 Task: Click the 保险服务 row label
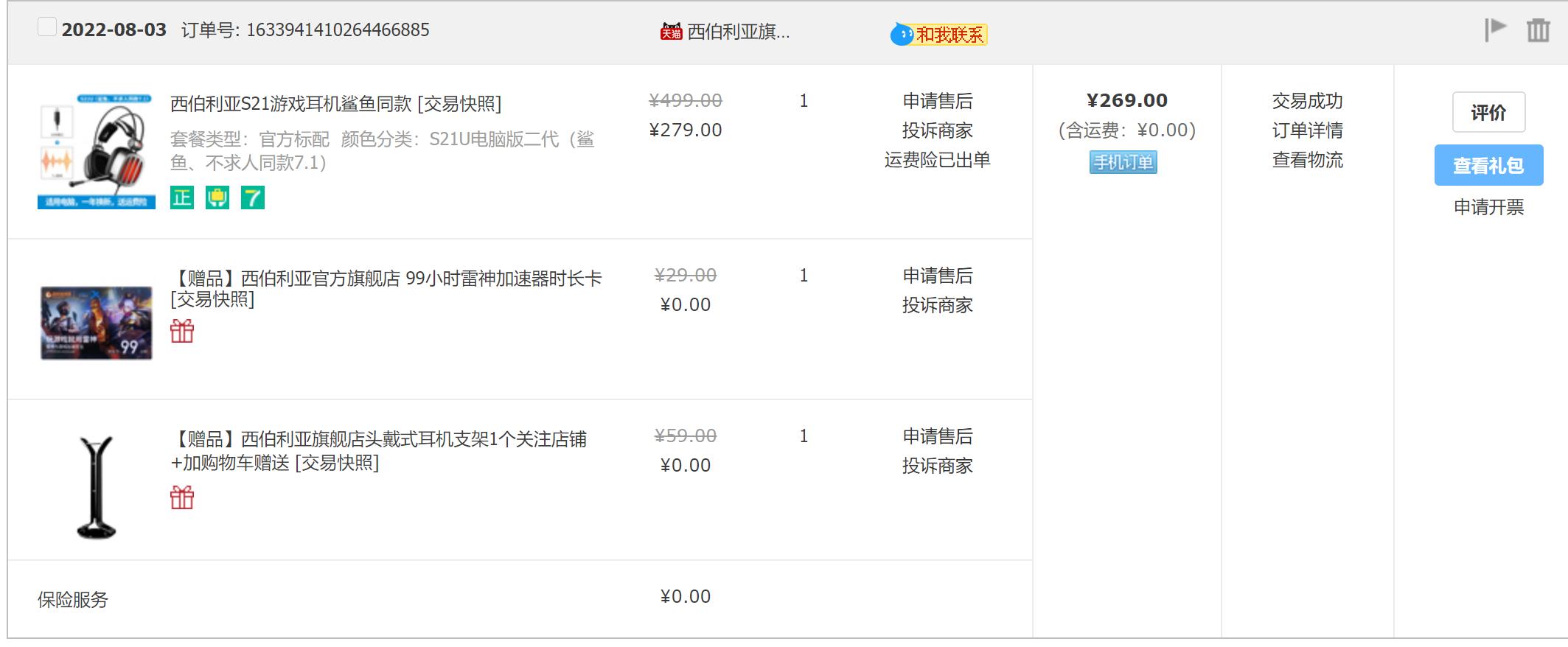point(73,600)
